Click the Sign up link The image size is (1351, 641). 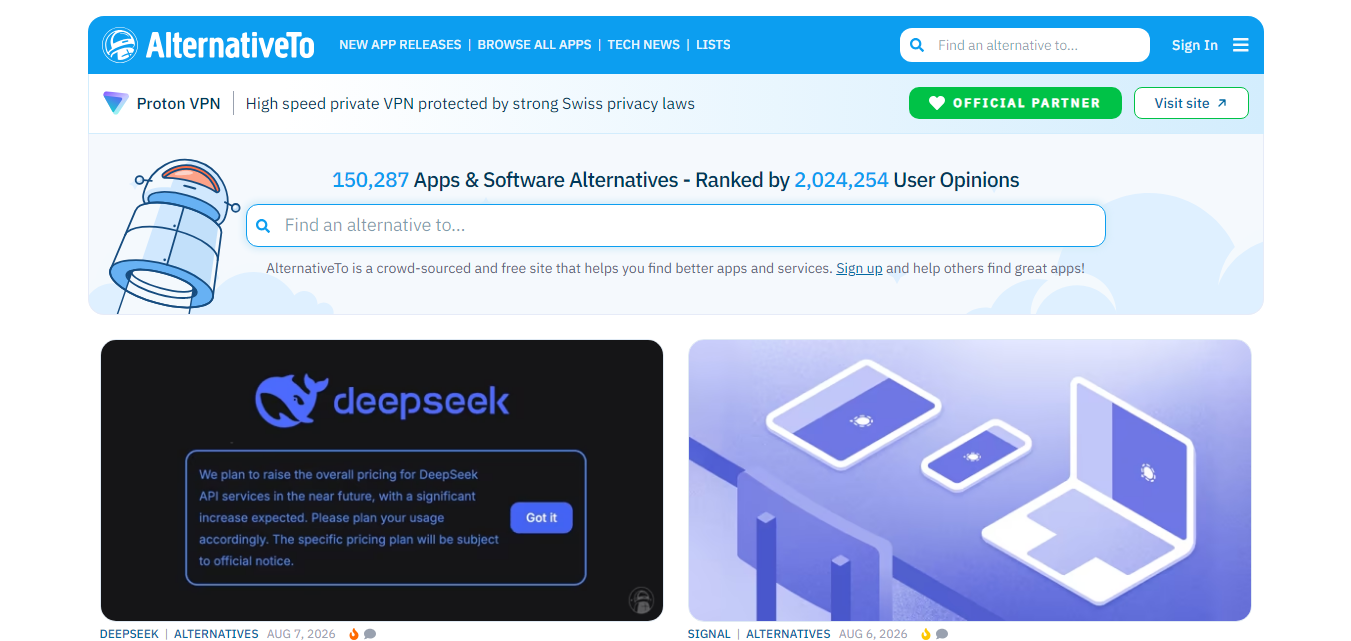click(x=859, y=268)
